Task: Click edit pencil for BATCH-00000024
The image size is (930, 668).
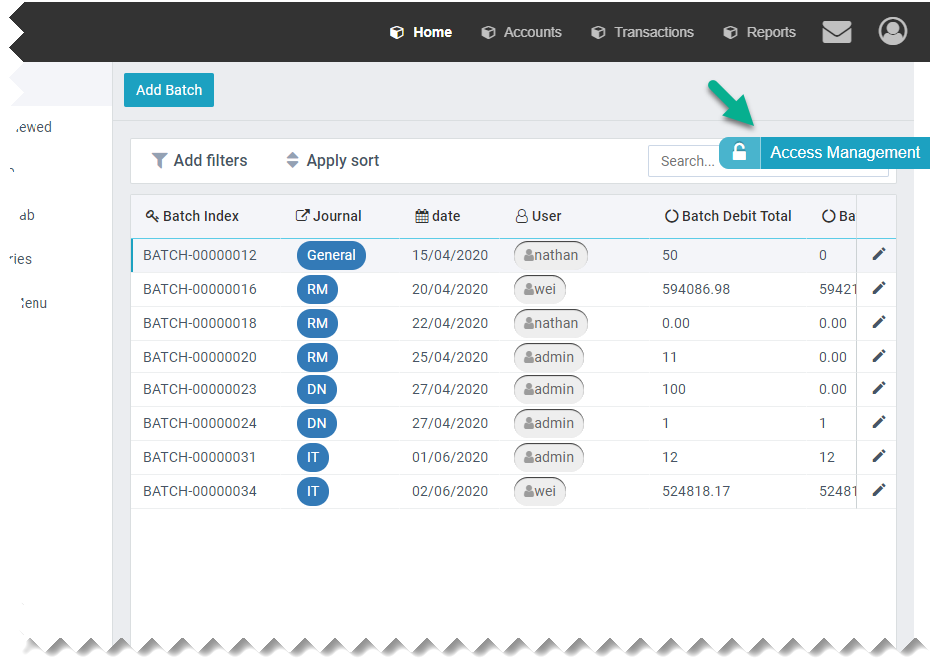Action: click(879, 422)
